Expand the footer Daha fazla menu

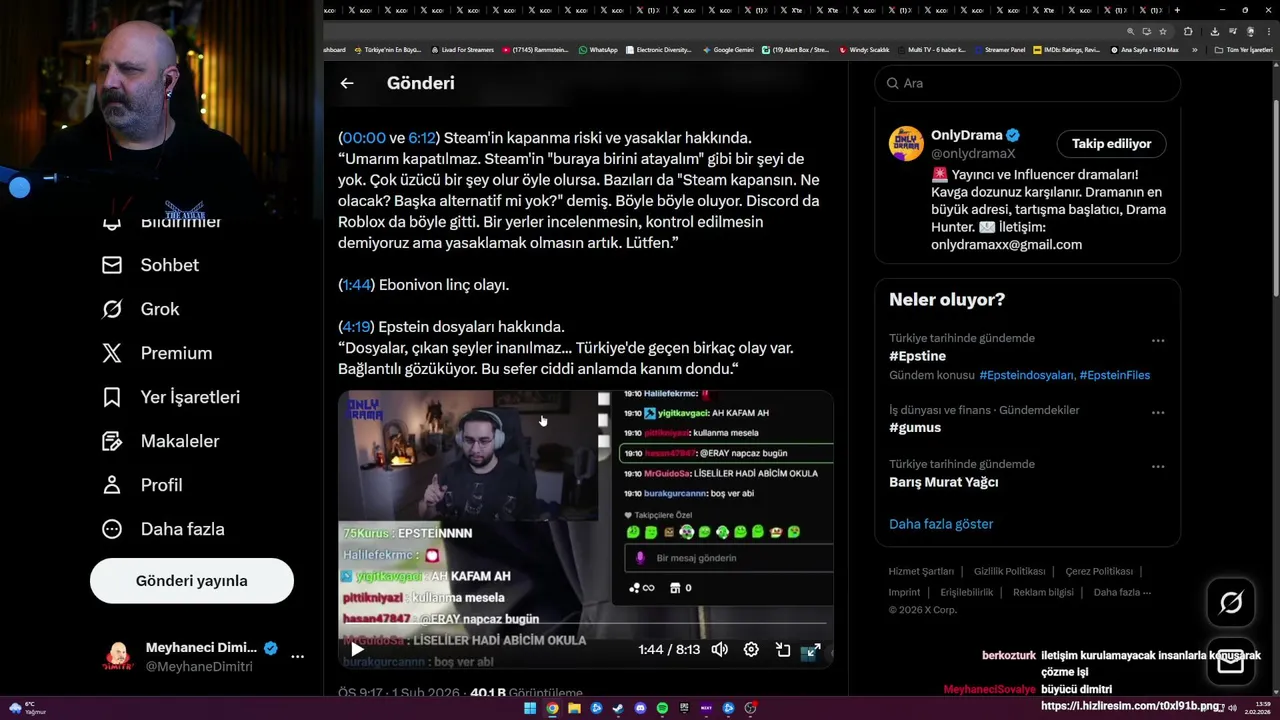(1122, 592)
